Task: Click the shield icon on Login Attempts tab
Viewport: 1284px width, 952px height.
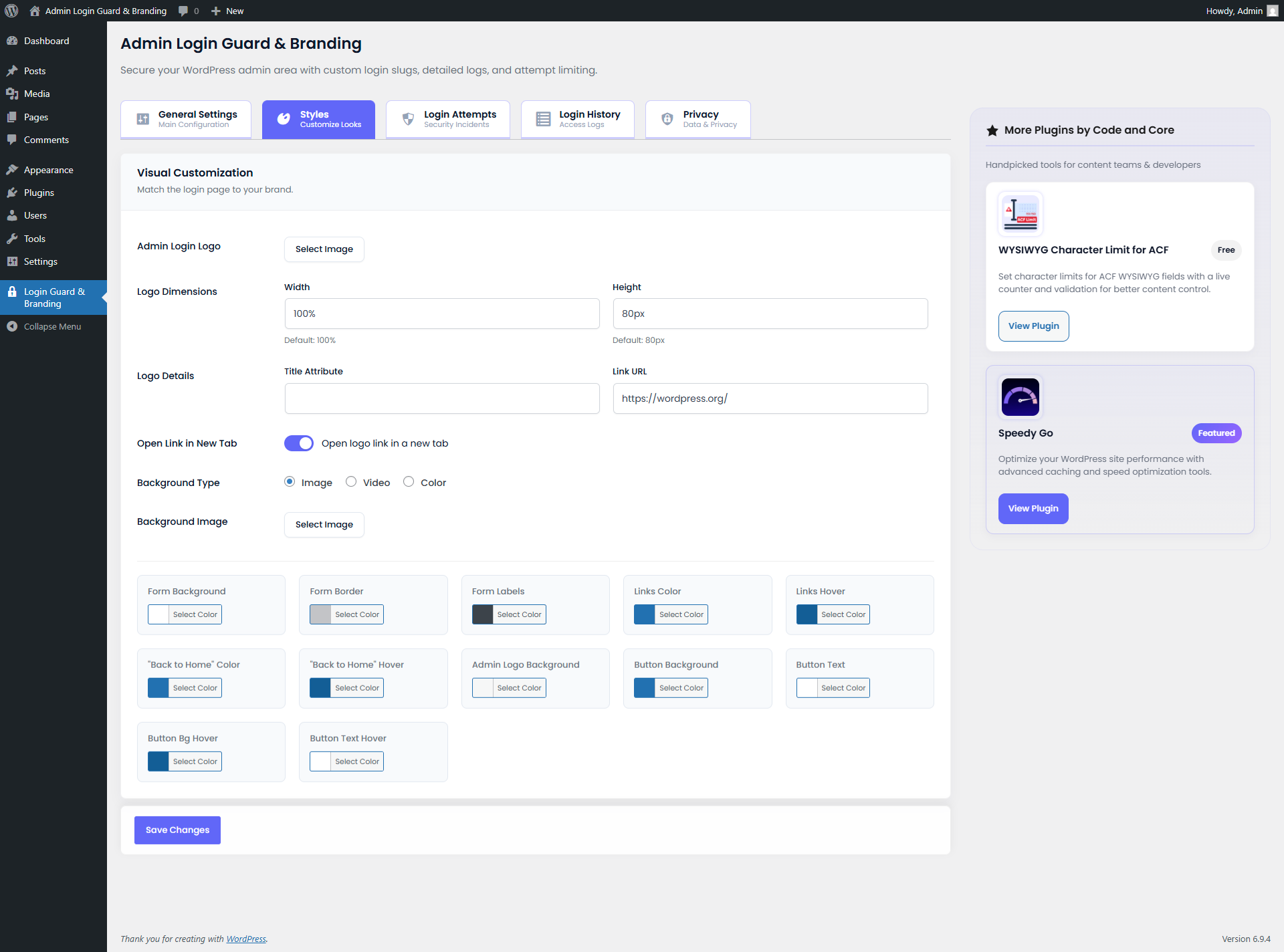Action: click(407, 118)
